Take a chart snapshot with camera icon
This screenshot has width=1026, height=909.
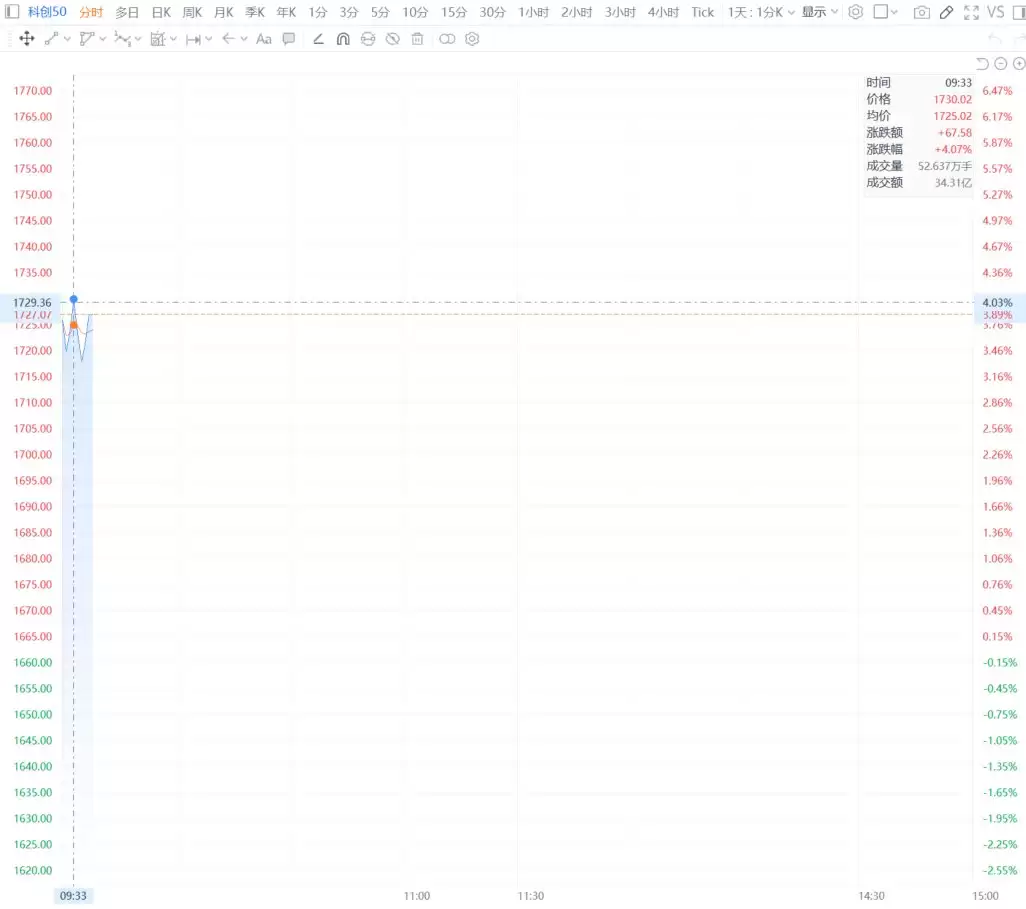coord(921,12)
